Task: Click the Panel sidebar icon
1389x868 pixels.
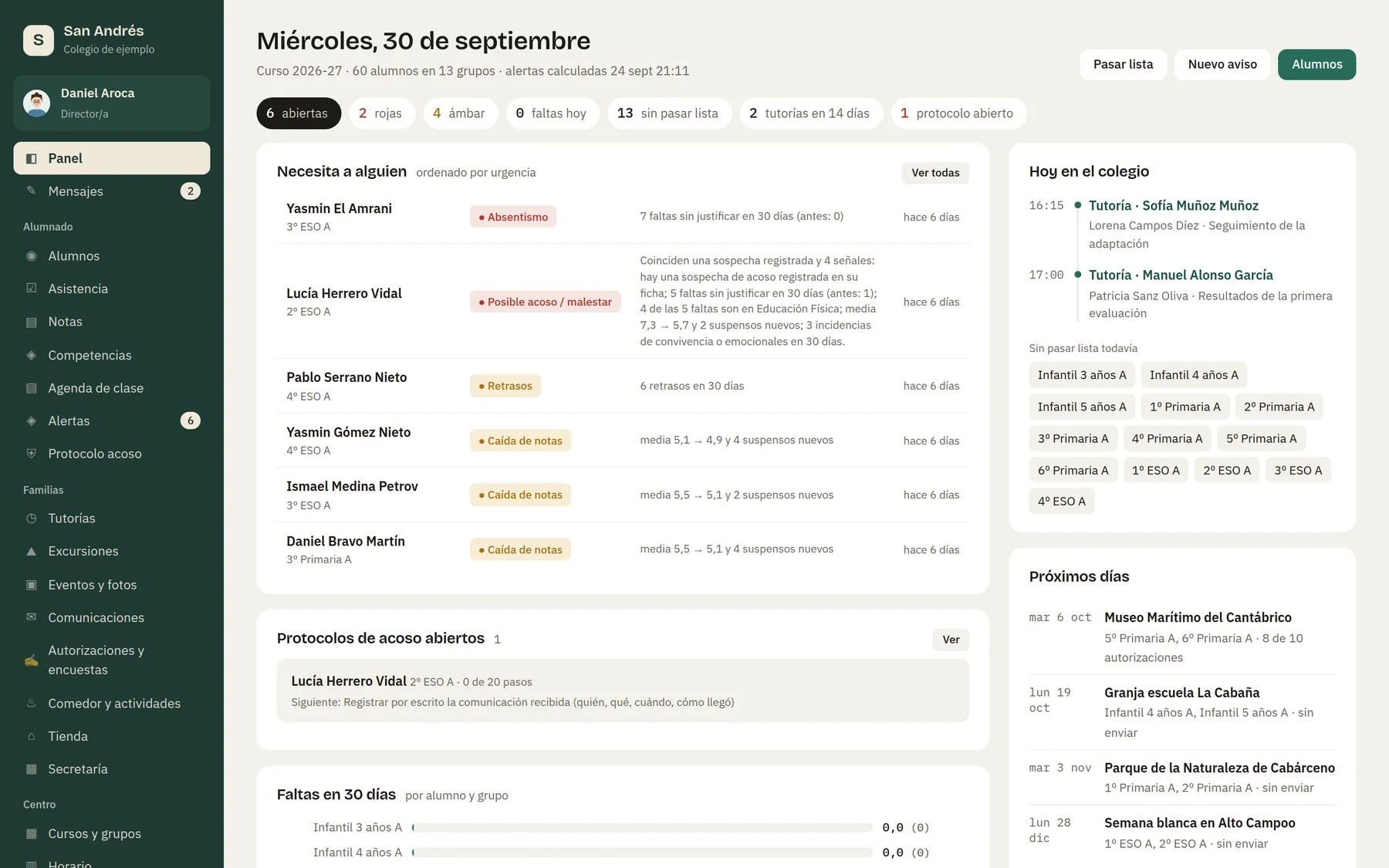Action: pyautogui.click(x=32, y=158)
